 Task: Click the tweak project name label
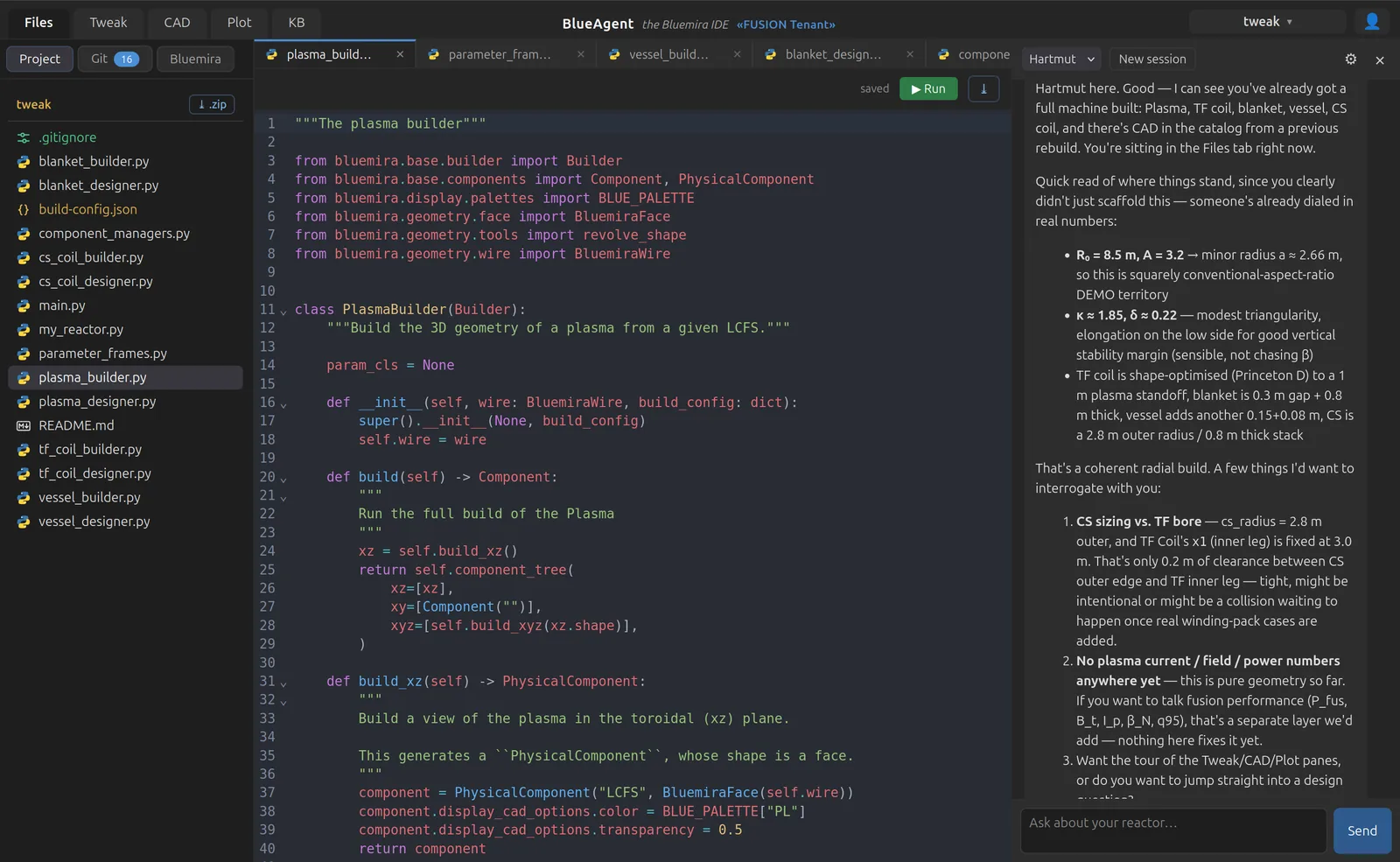(x=33, y=104)
